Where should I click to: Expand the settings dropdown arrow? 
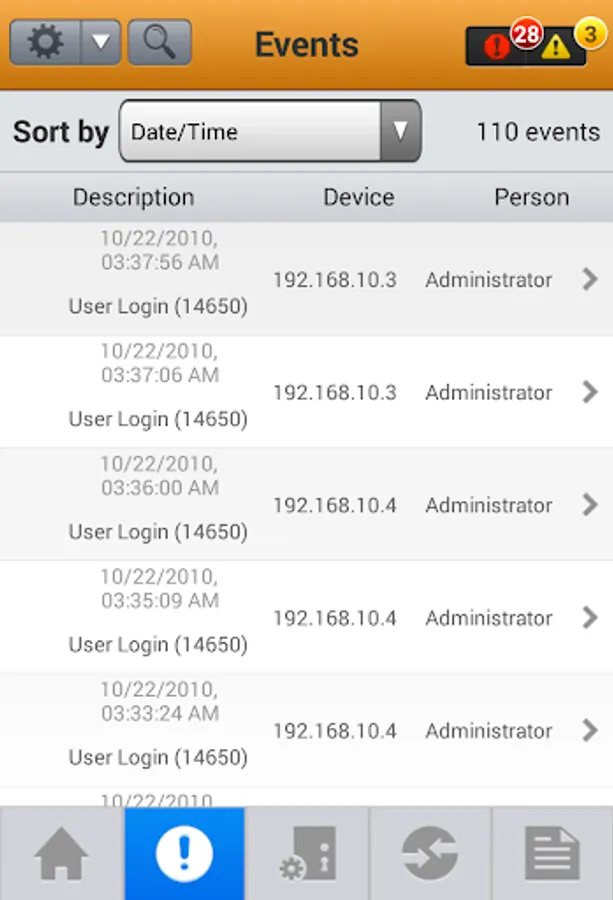(x=100, y=43)
